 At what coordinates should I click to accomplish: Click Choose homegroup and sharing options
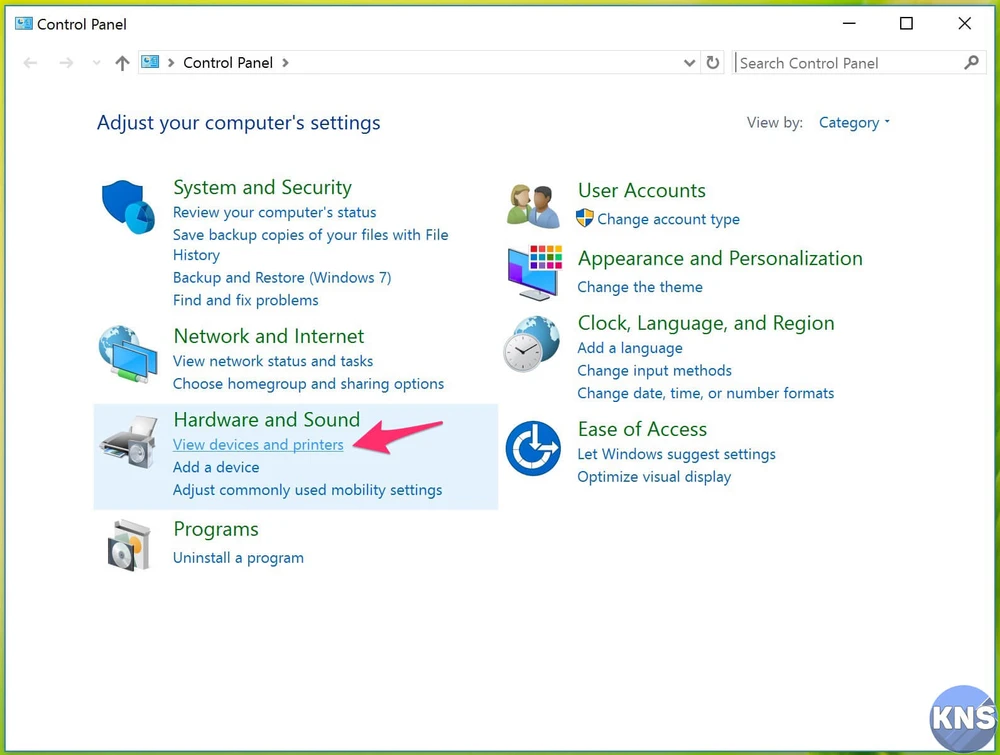(x=308, y=384)
